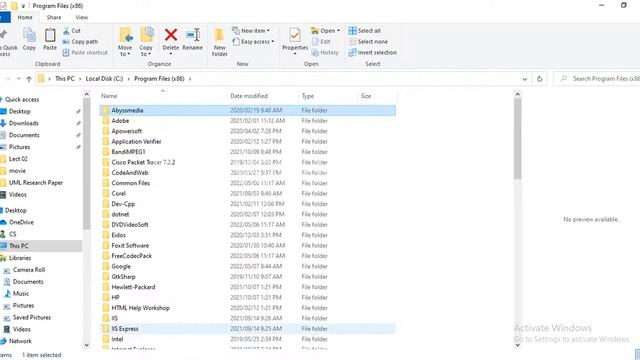Go up one level with the Up arrow
The height and width of the screenshot is (360, 640).
[29, 79]
